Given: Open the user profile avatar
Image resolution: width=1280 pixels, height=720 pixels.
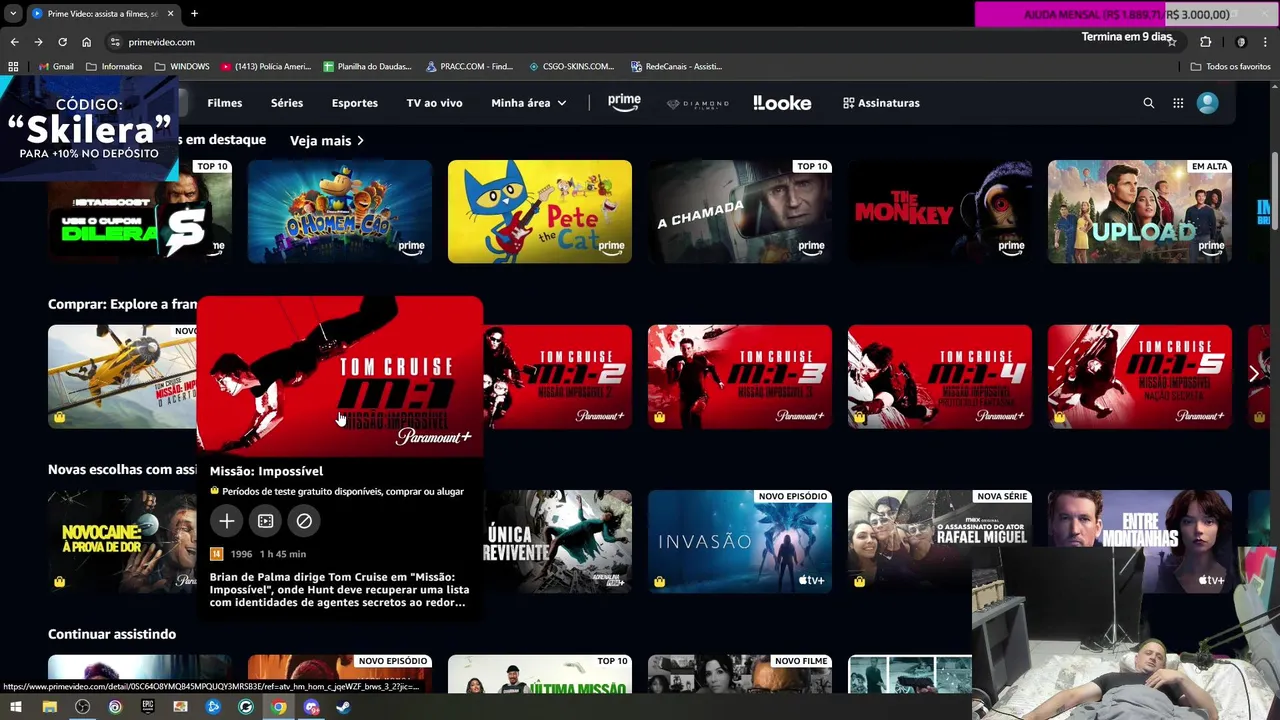Looking at the screenshot, I should pyautogui.click(x=1208, y=103).
